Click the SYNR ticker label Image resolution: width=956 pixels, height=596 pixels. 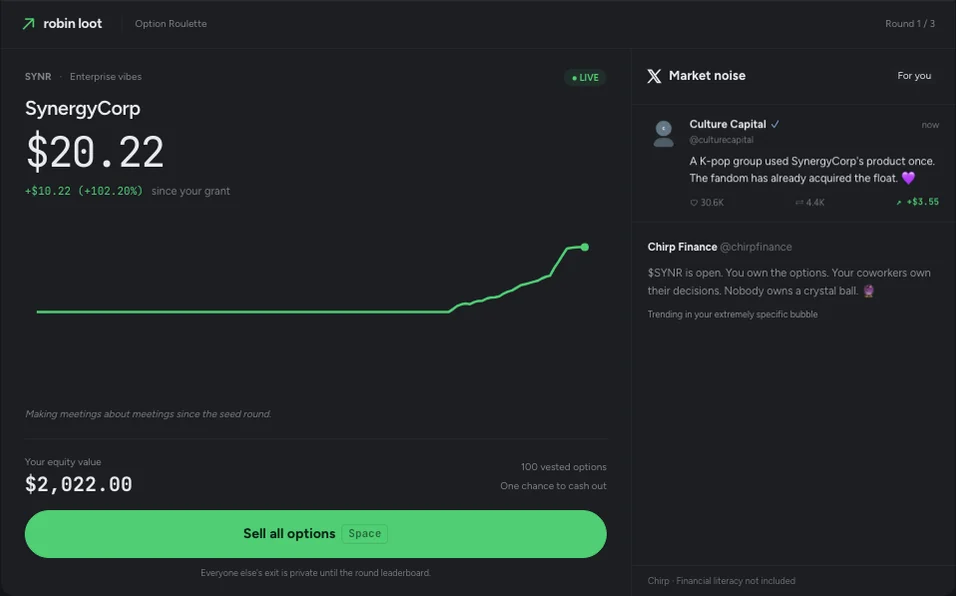38,76
